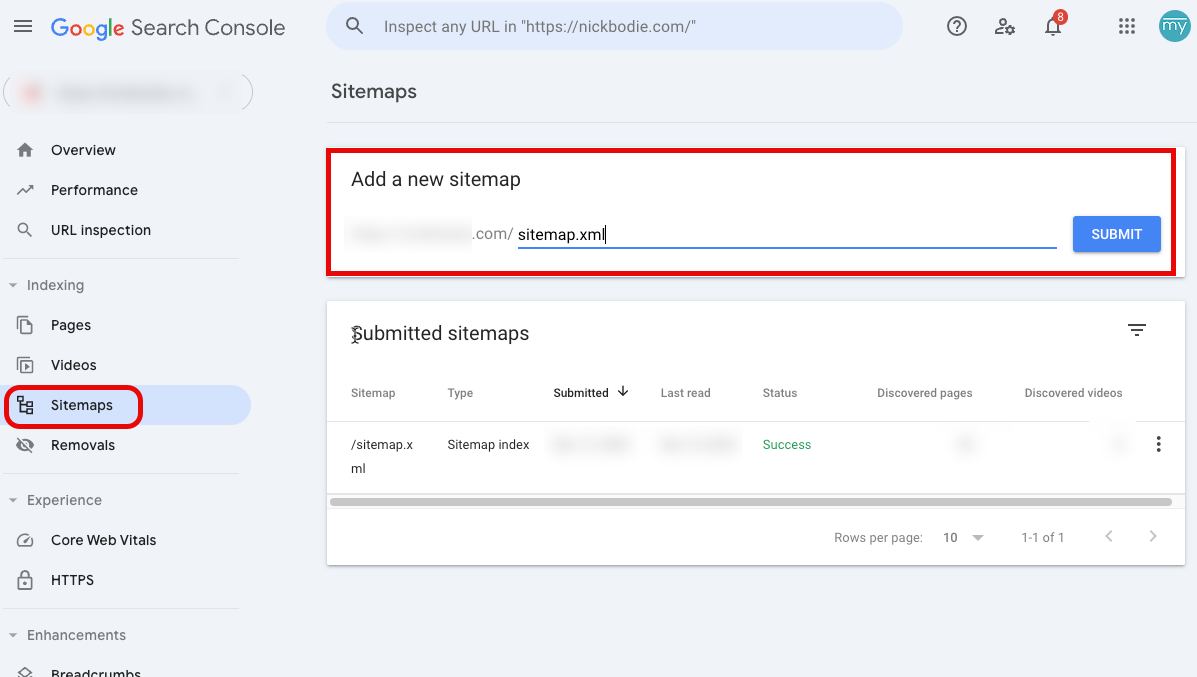Viewport: 1197px width, 677px height.
Task: Click the Removals crossed-eye icon
Action: tap(25, 445)
